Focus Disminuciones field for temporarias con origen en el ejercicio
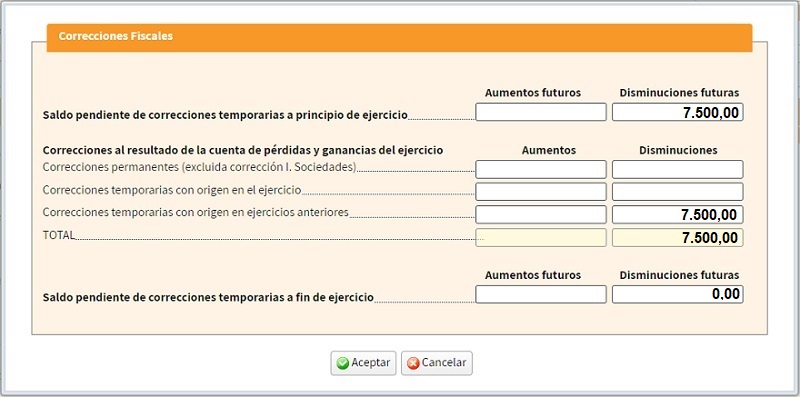Image resolution: width=800 pixels, height=397 pixels. 678,192
